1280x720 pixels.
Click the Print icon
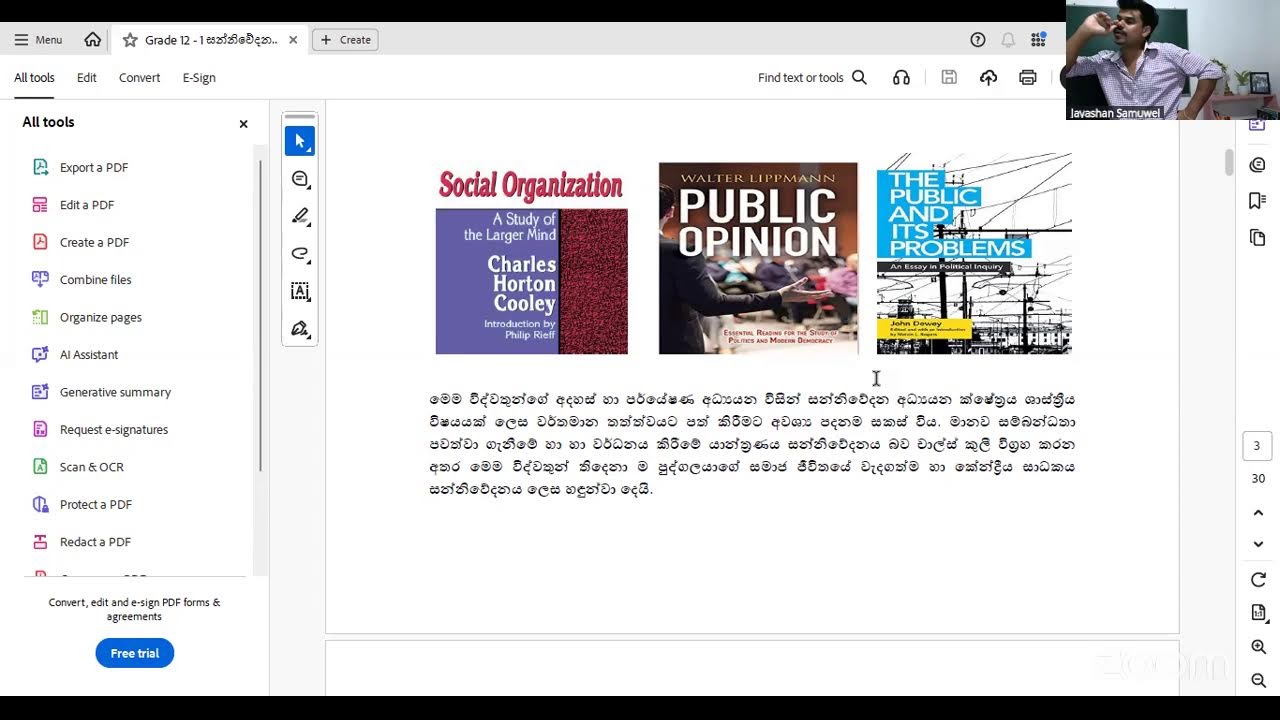(1027, 78)
